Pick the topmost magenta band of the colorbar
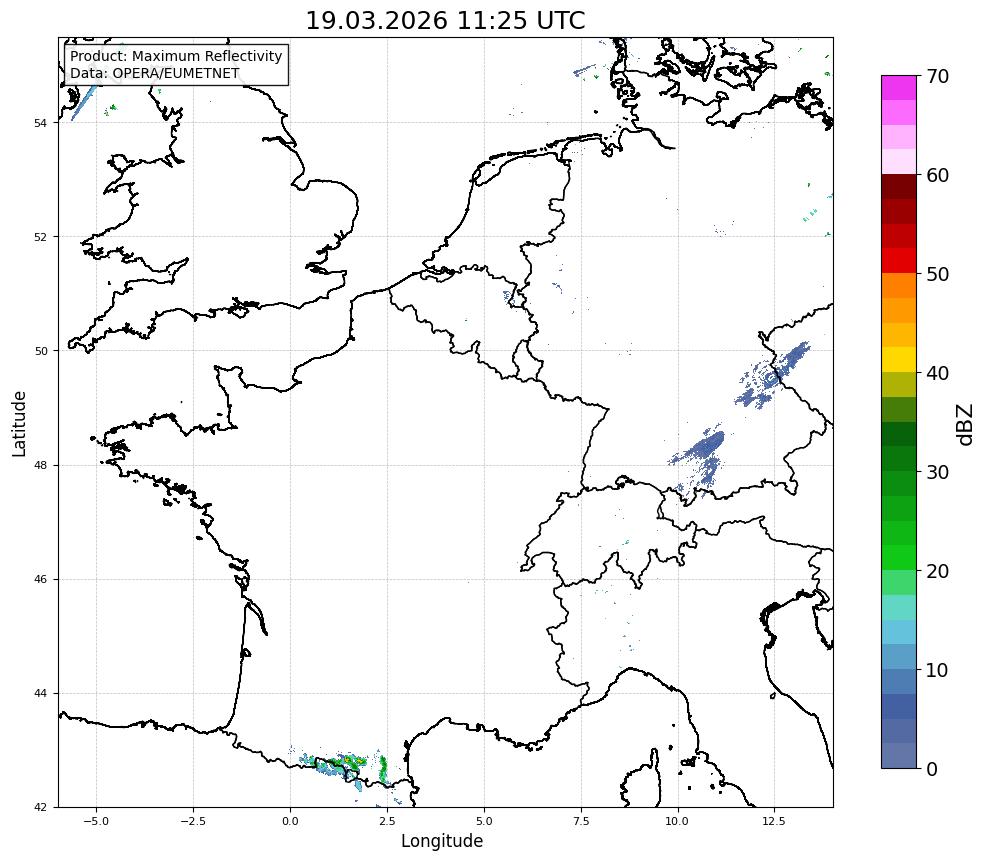 point(899,88)
